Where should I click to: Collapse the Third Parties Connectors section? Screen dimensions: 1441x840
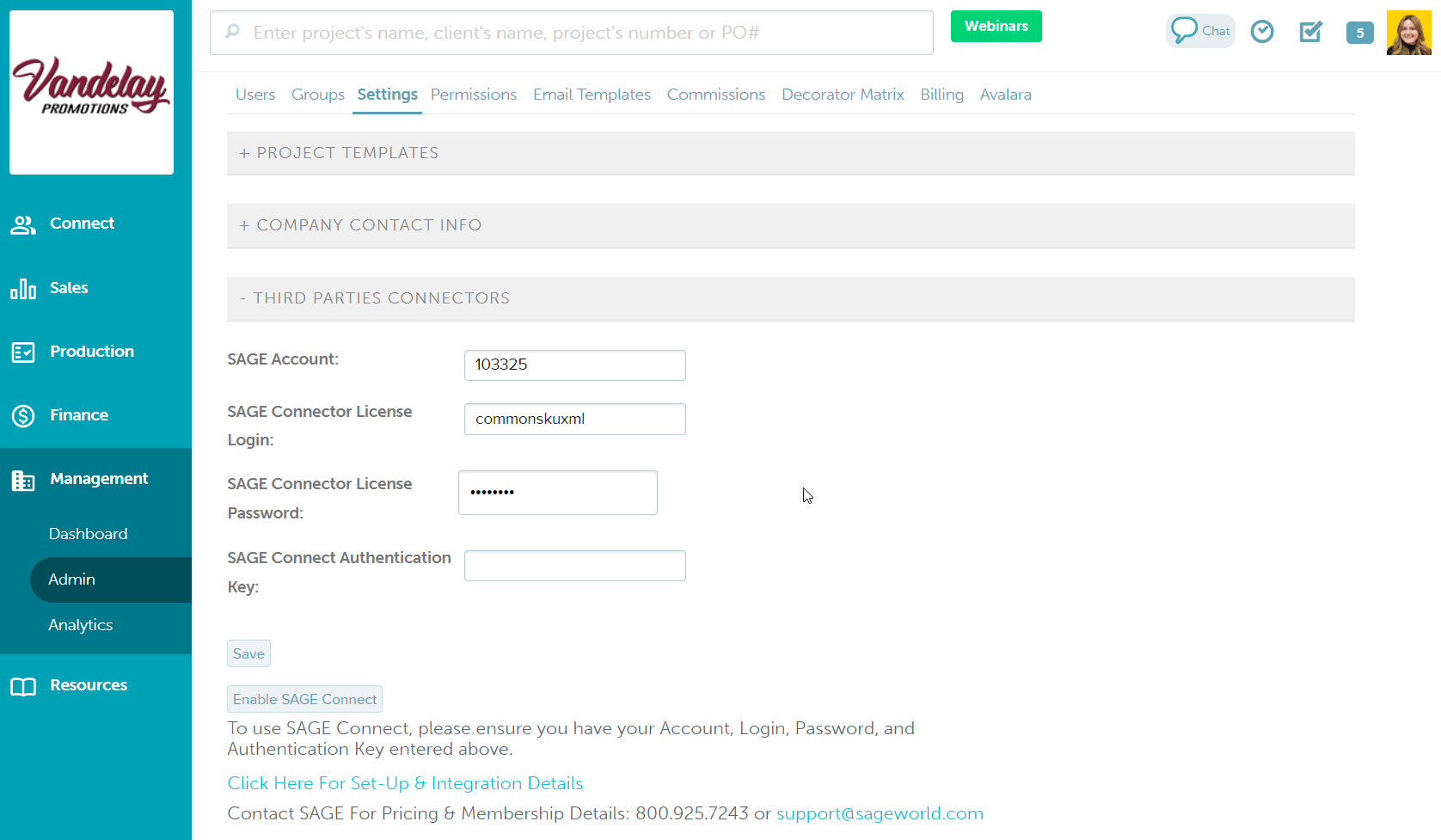click(x=381, y=298)
